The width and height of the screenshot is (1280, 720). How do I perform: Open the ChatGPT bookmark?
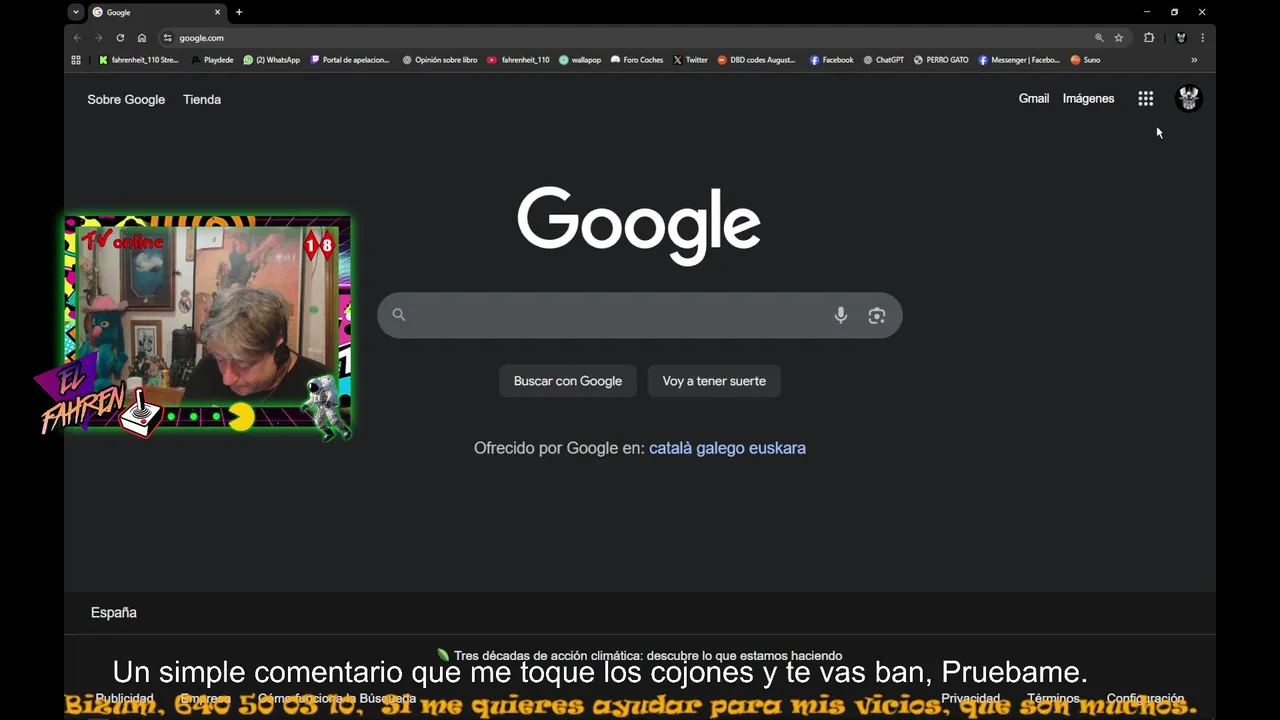pos(884,60)
